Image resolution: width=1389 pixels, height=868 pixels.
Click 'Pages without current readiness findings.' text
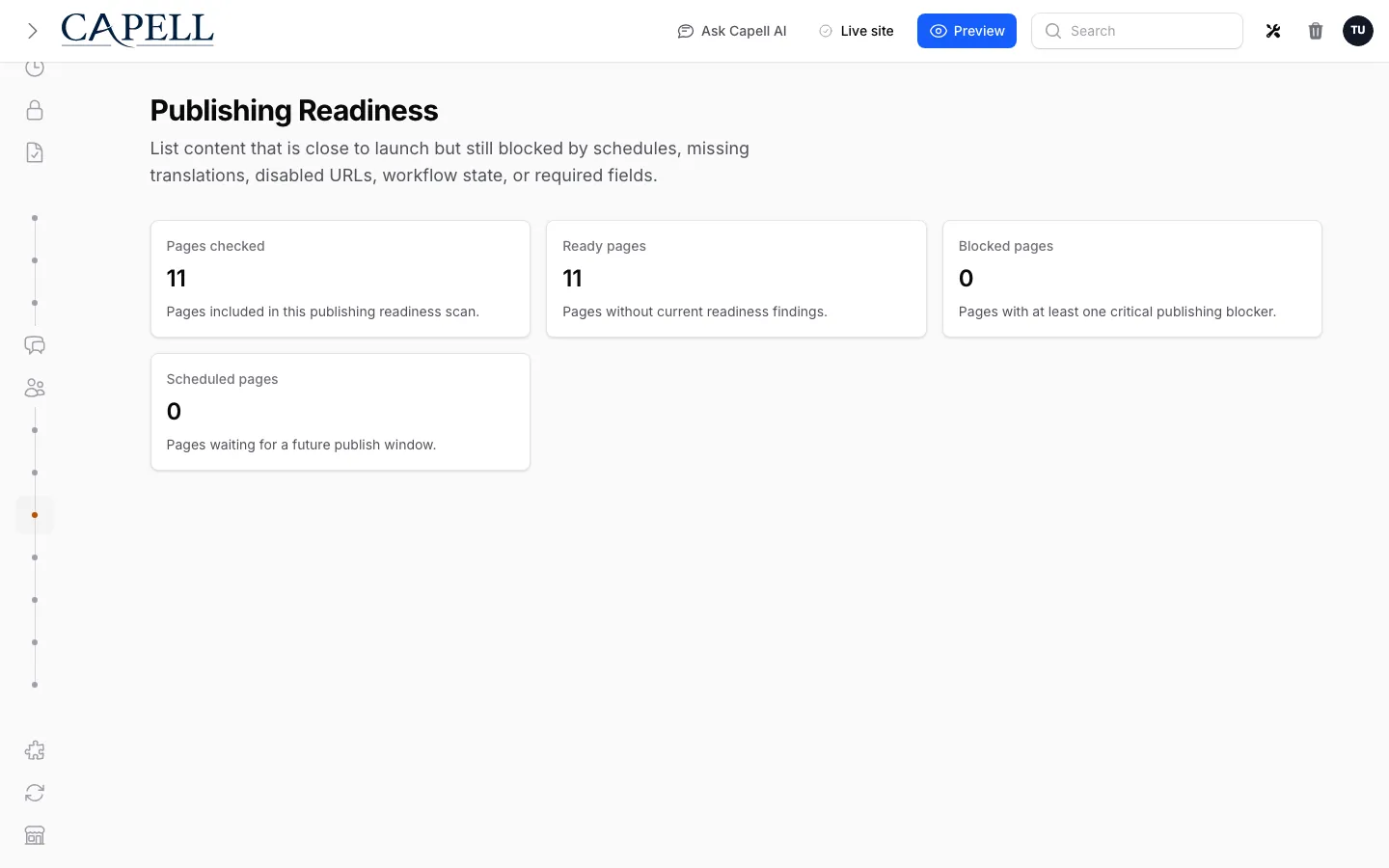pyautogui.click(x=694, y=312)
